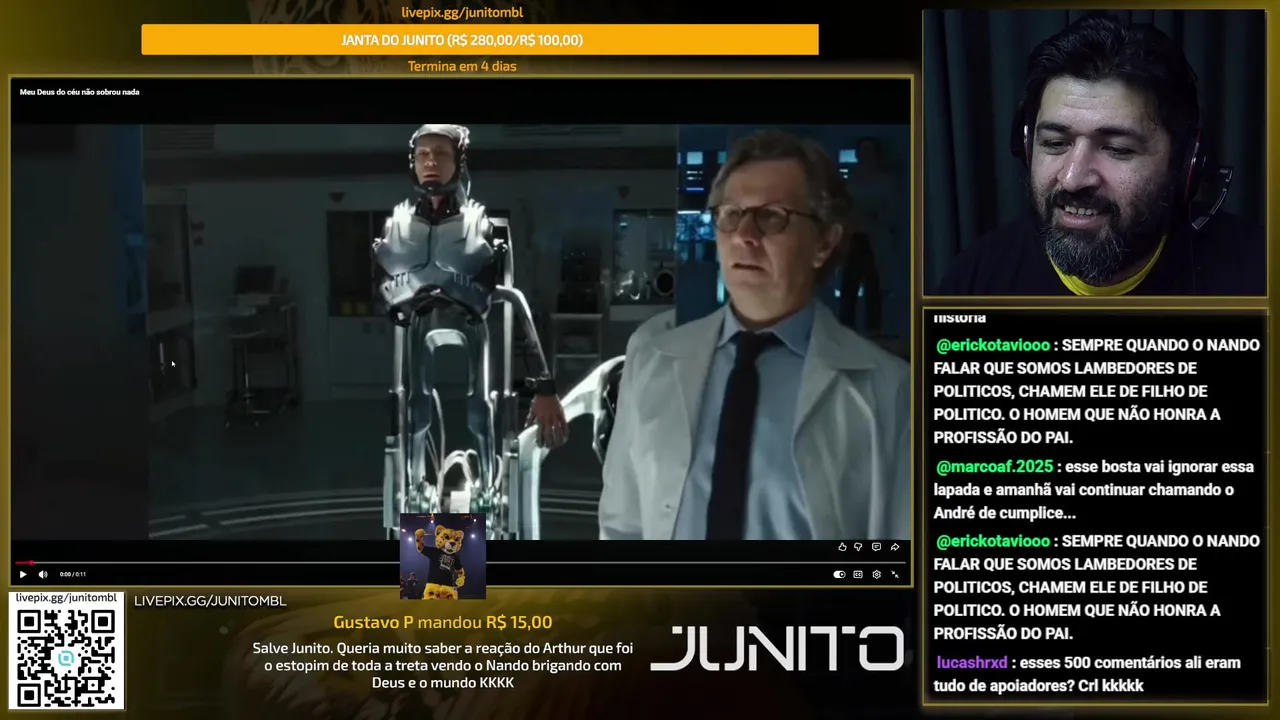1280x720 pixels.
Task: Open video player settings gear
Action: [x=876, y=574]
